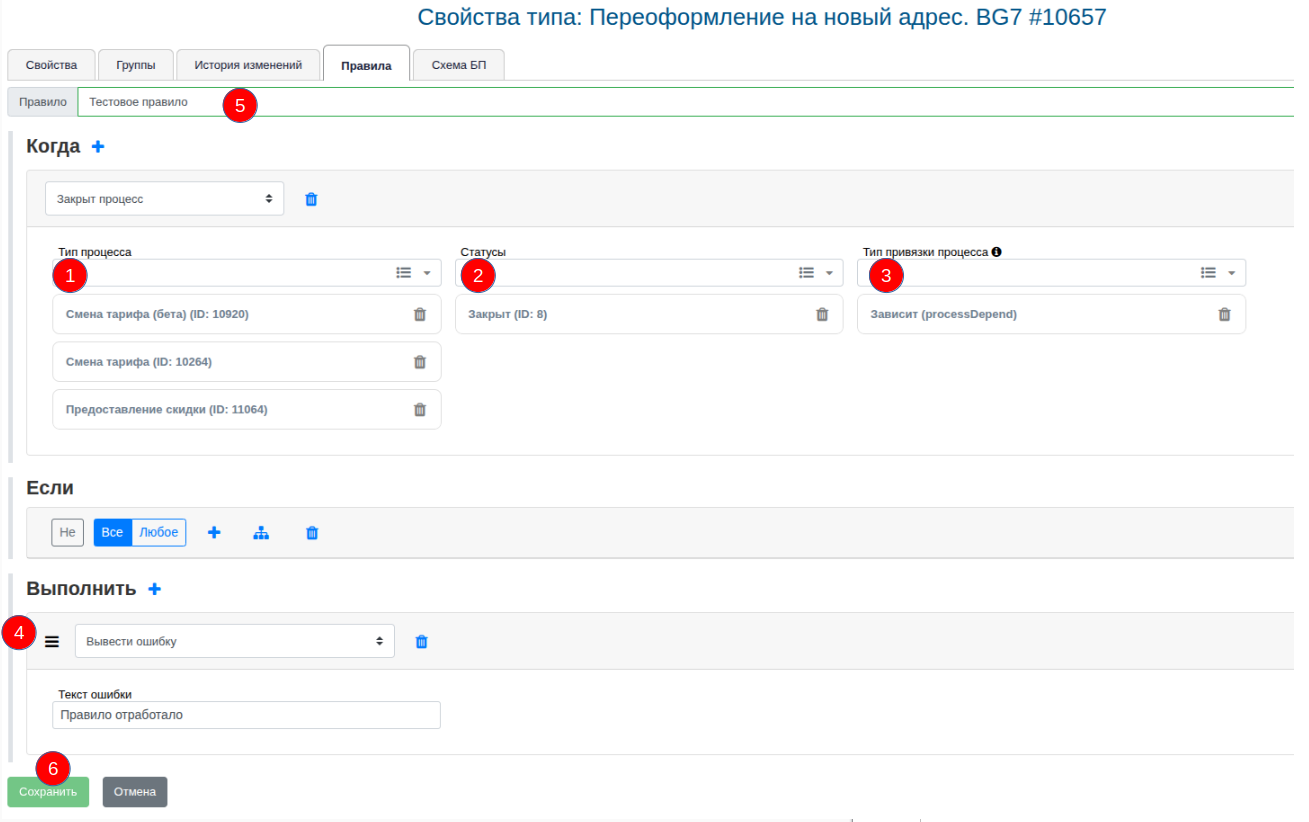The width and height of the screenshot is (1309, 822).
Task: Open the Вывести ошибку action dropdown
Action: tap(235, 641)
